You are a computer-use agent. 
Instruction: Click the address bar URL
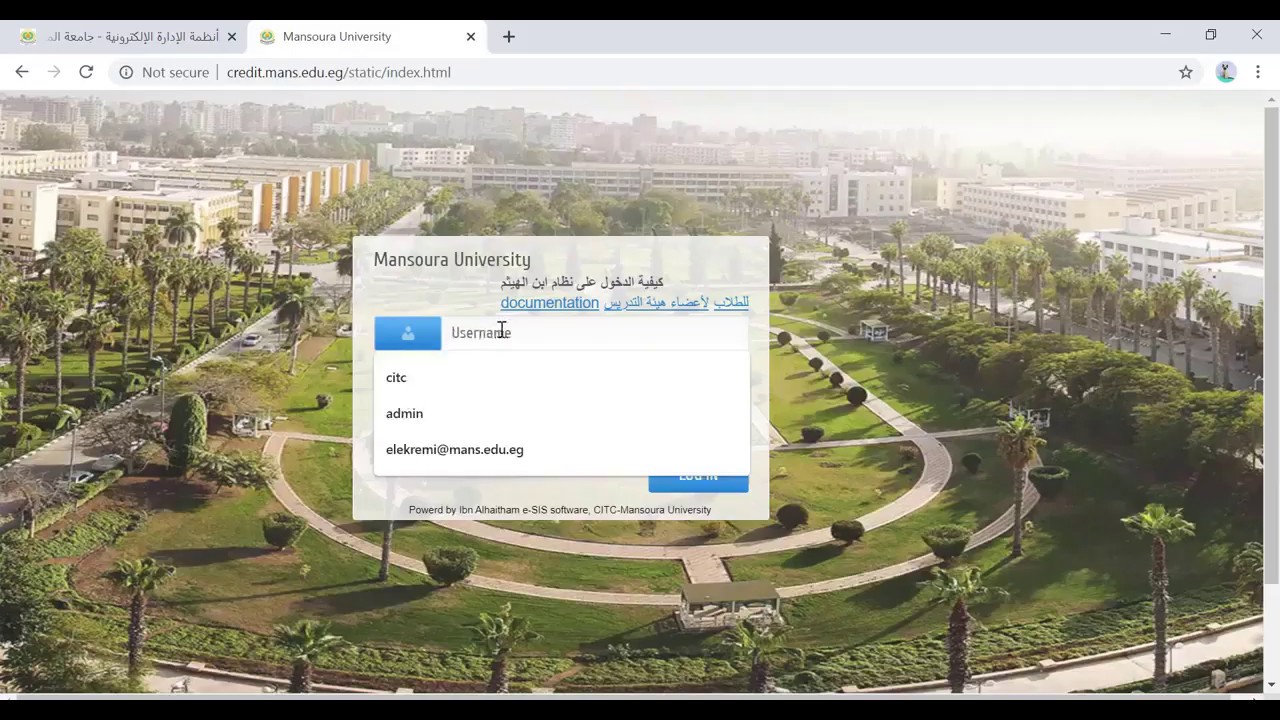coord(339,72)
